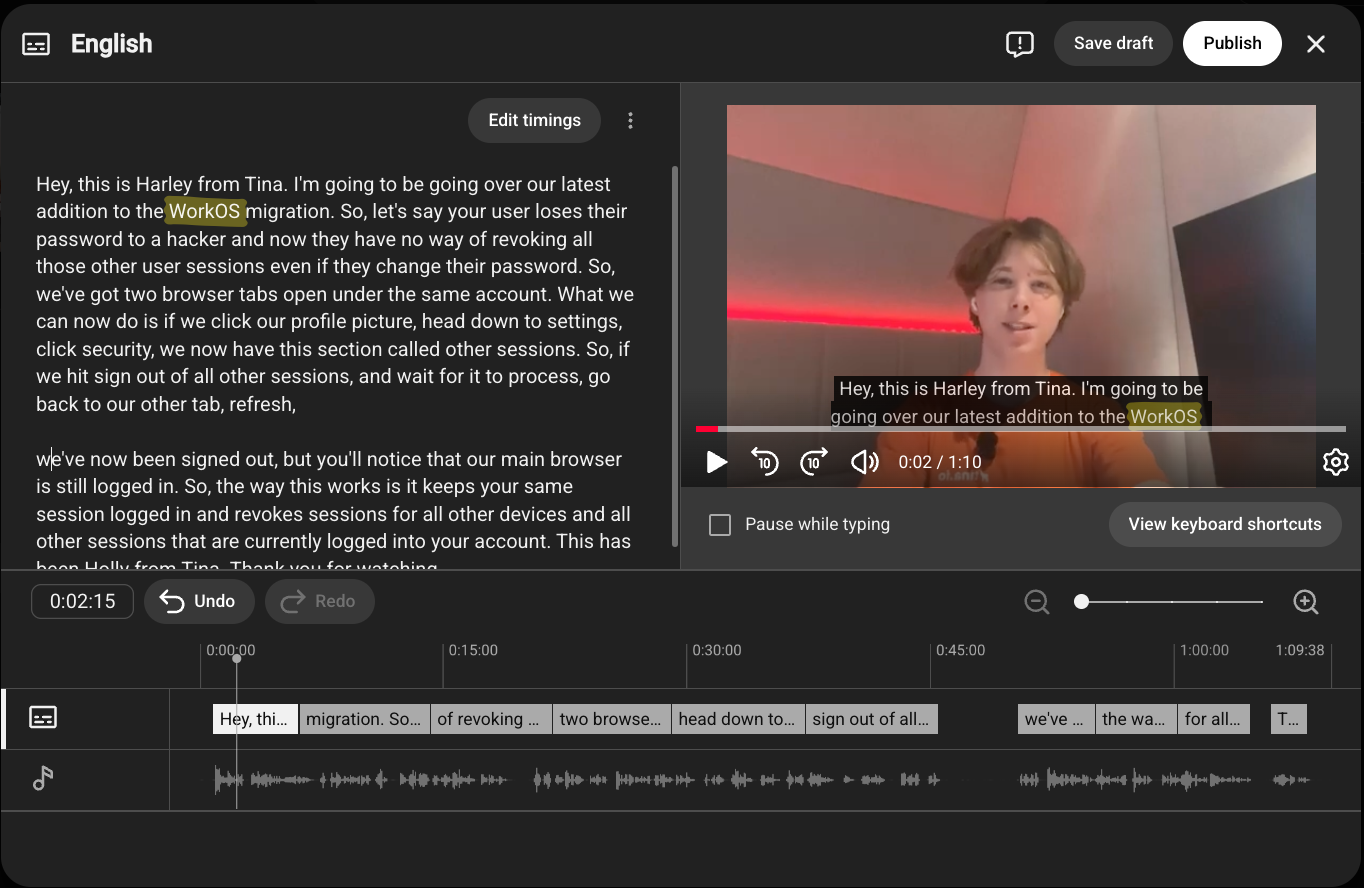Zoom out the timeline

1037,602
